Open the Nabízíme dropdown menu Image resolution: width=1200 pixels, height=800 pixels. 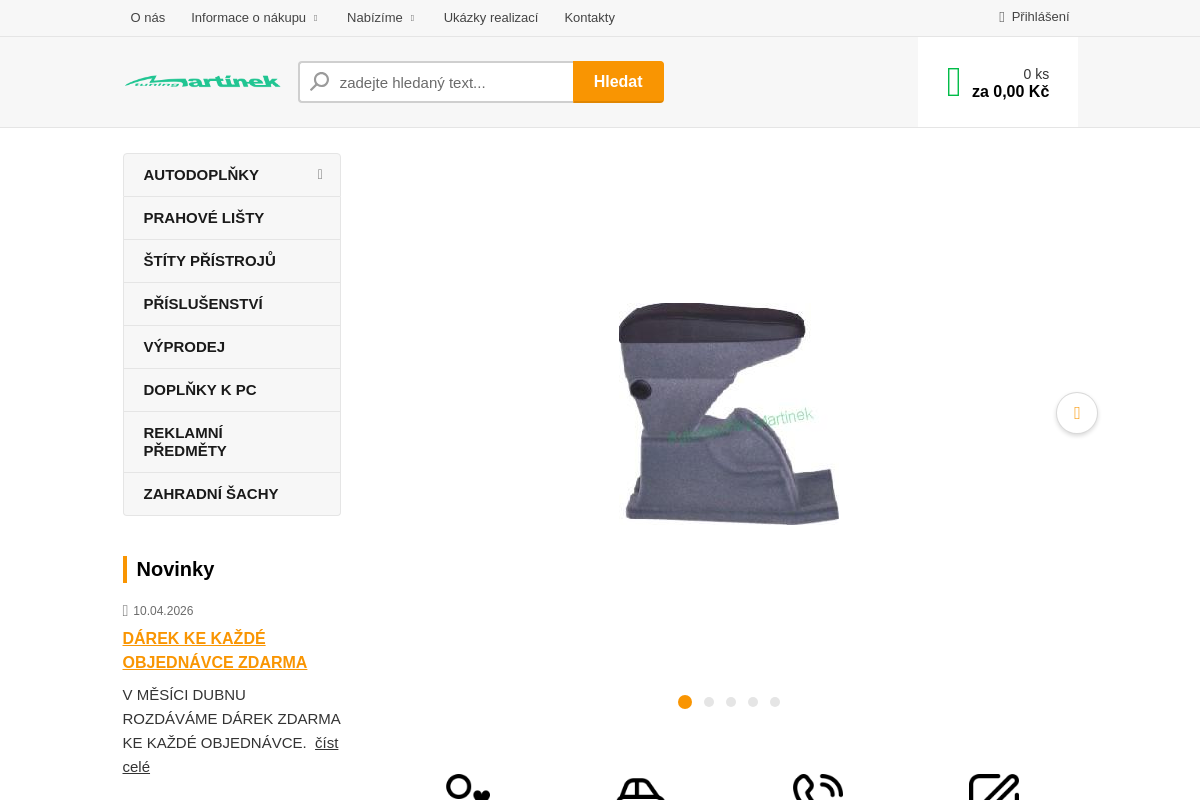point(381,17)
